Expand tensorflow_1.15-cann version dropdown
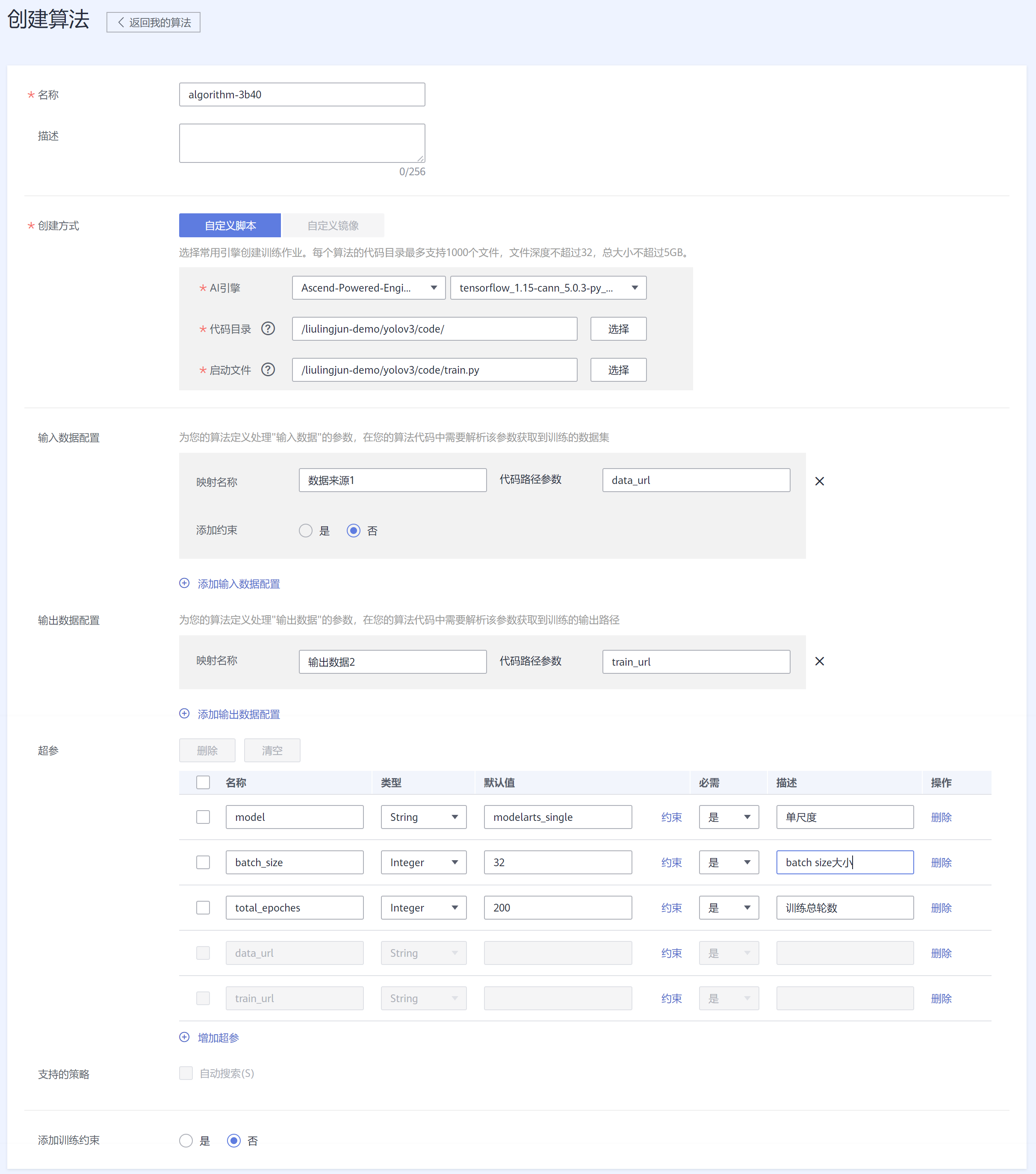Screen dimensions: 1036x1174 pyautogui.click(x=548, y=288)
